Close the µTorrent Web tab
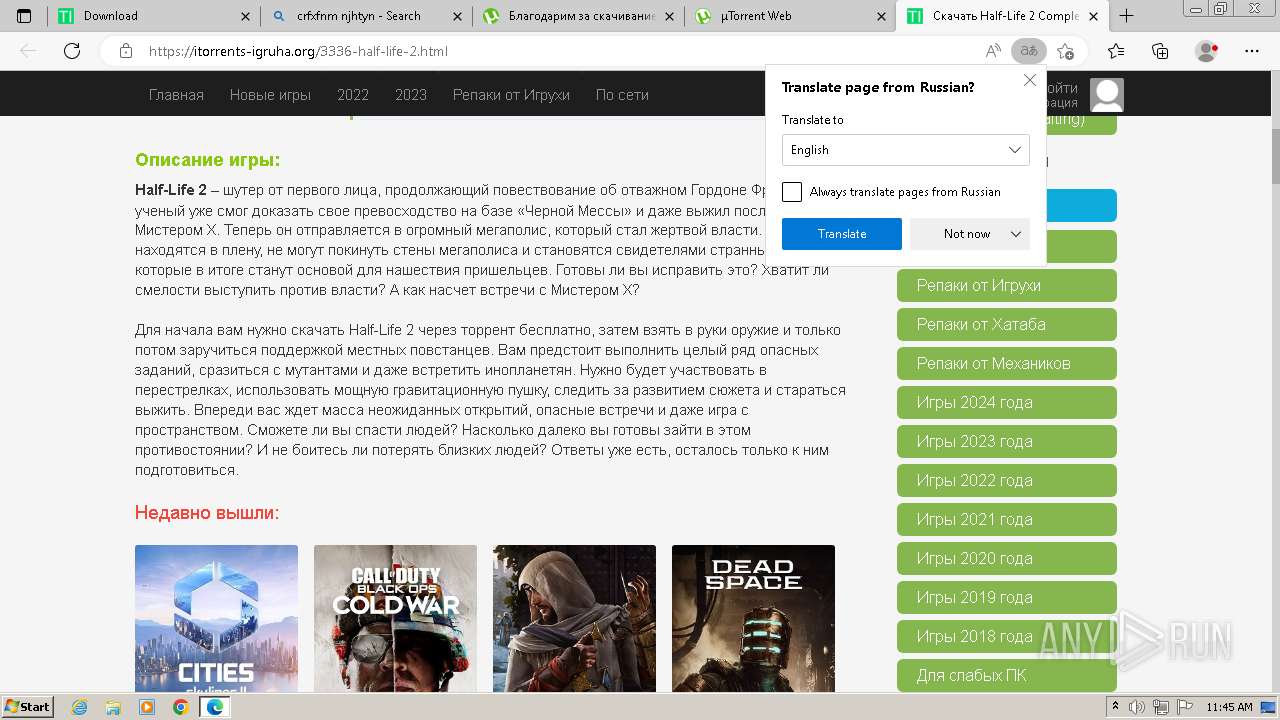The width and height of the screenshot is (1280, 720). click(881, 16)
